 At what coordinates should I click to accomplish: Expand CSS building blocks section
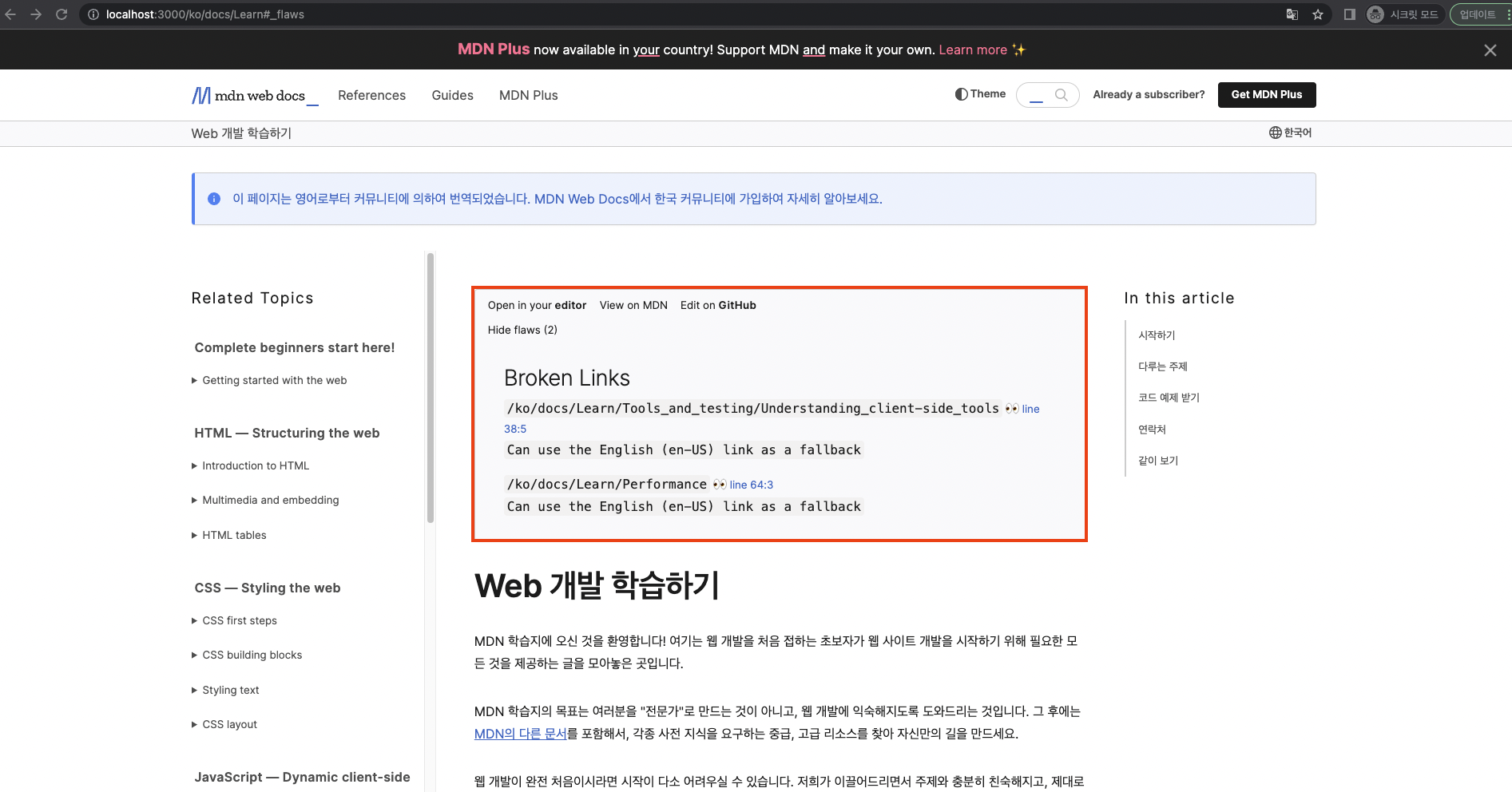(x=247, y=655)
